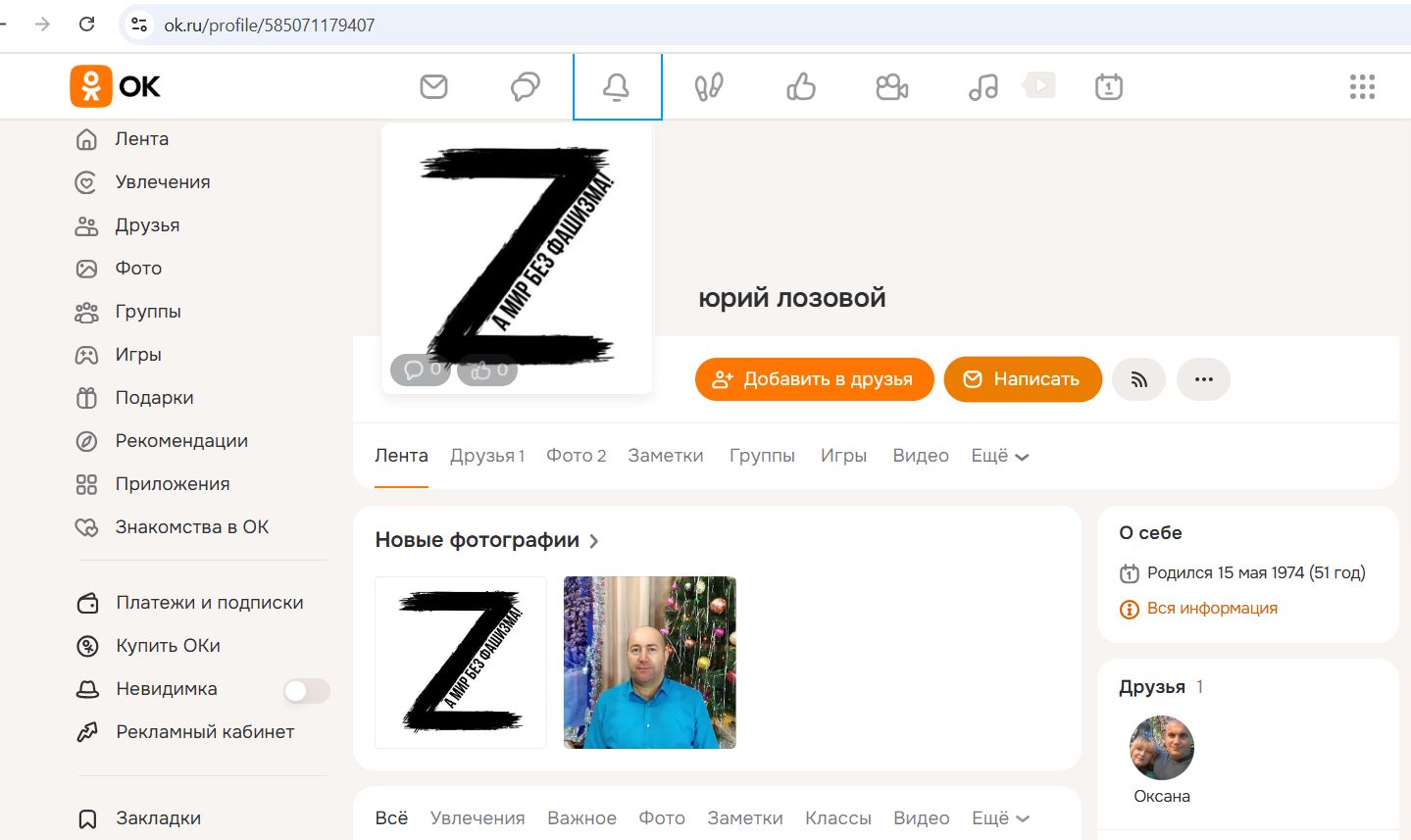Screen dimensions: 1411x840
Task: Open Группы in left sidebar
Action: pyautogui.click(x=147, y=312)
